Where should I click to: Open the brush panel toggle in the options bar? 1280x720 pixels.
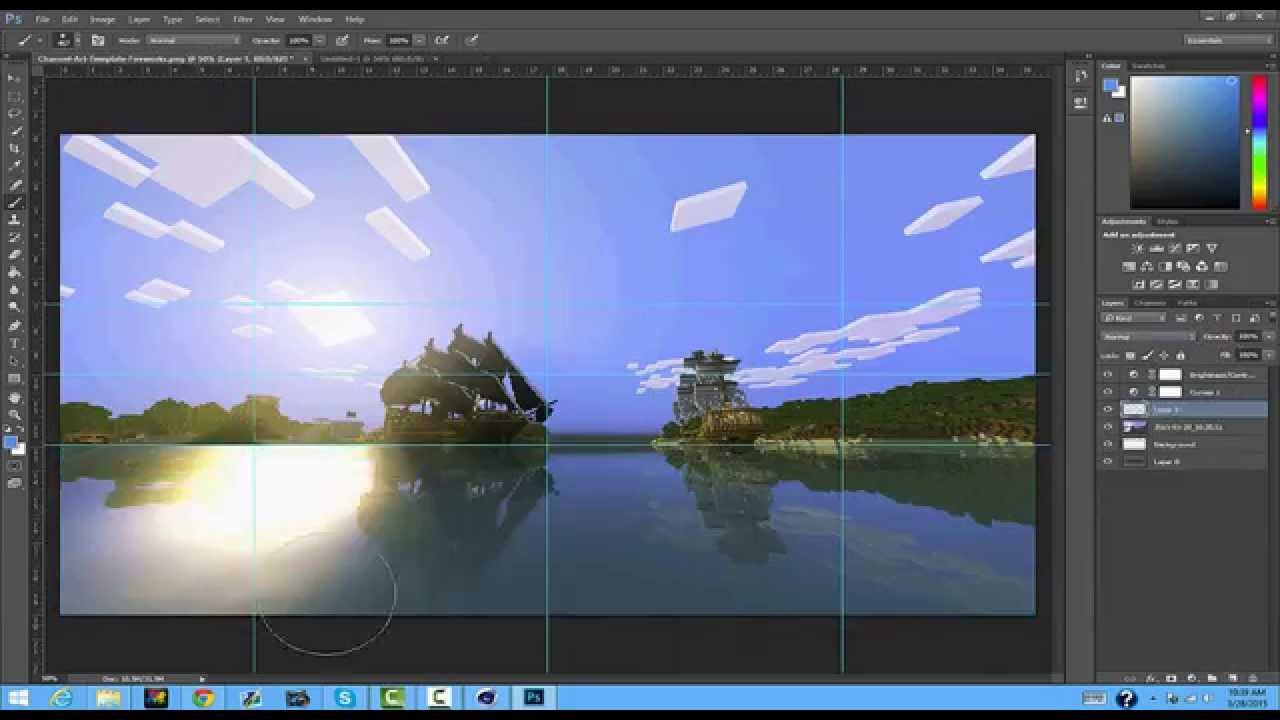point(98,40)
